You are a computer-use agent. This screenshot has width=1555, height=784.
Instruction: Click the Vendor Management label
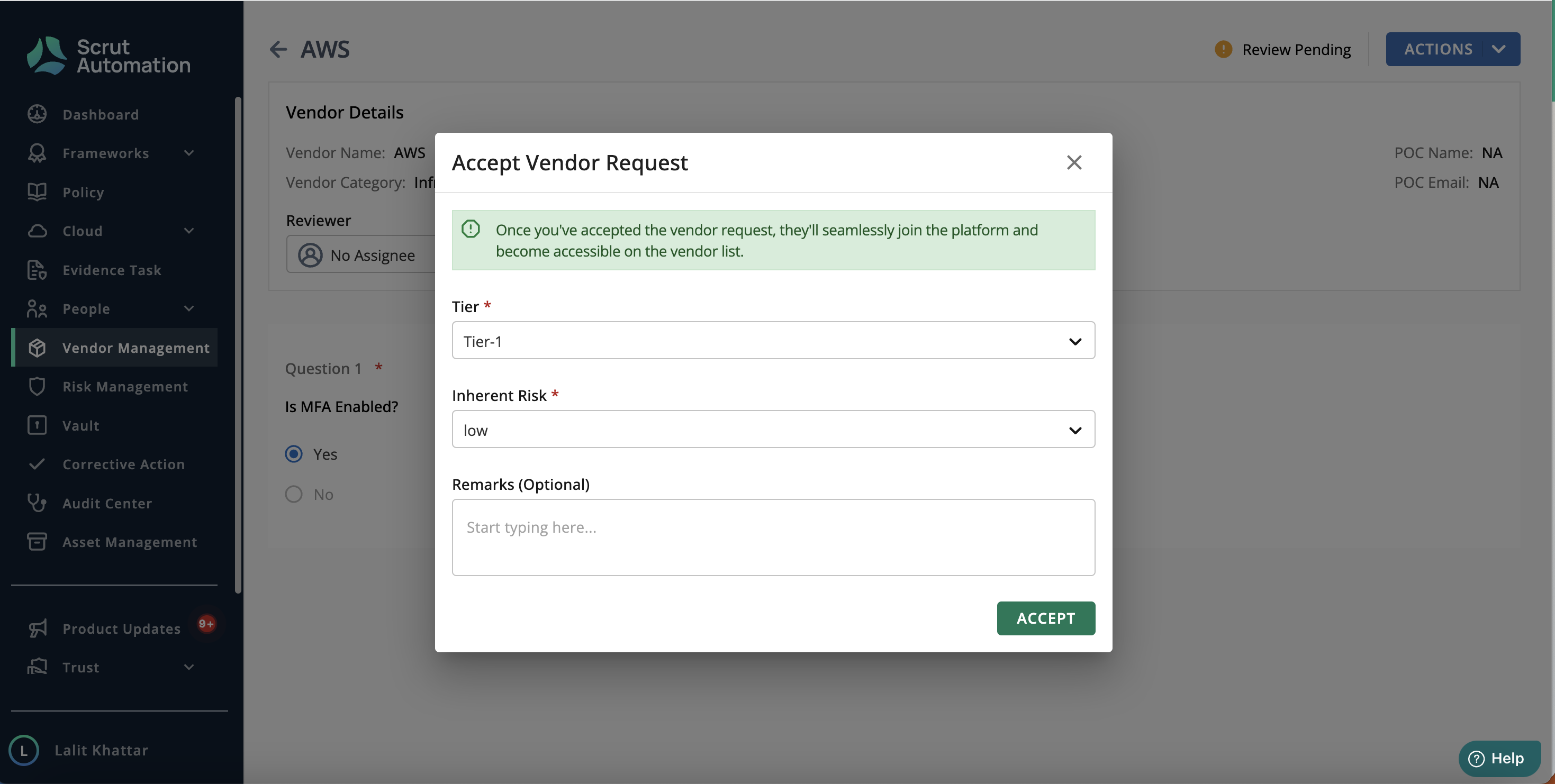pyautogui.click(x=136, y=348)
